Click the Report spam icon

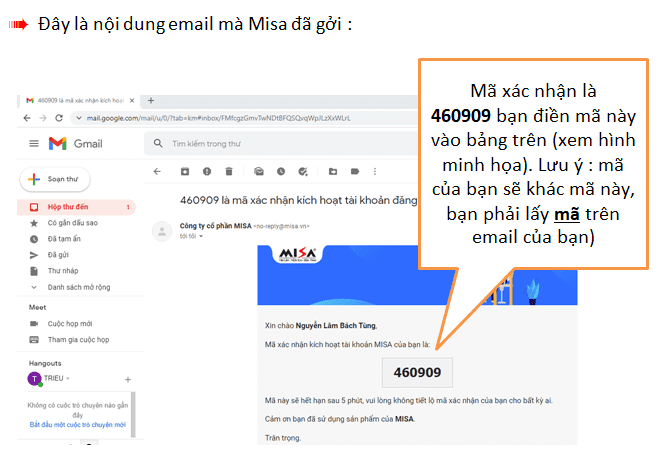coord(206,171)
